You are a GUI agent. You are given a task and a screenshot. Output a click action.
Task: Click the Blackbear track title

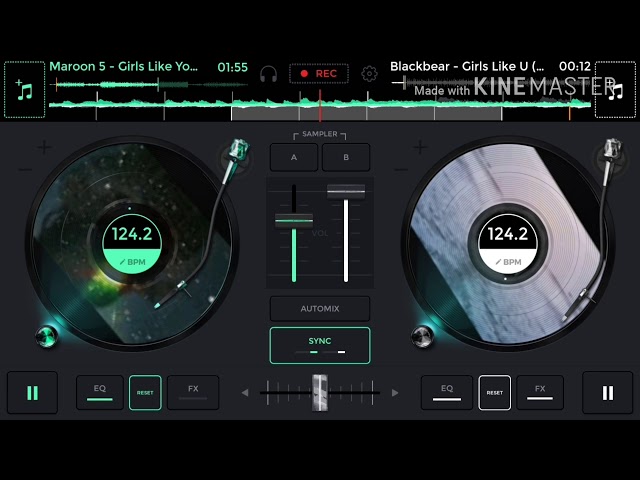click(467, 67)
